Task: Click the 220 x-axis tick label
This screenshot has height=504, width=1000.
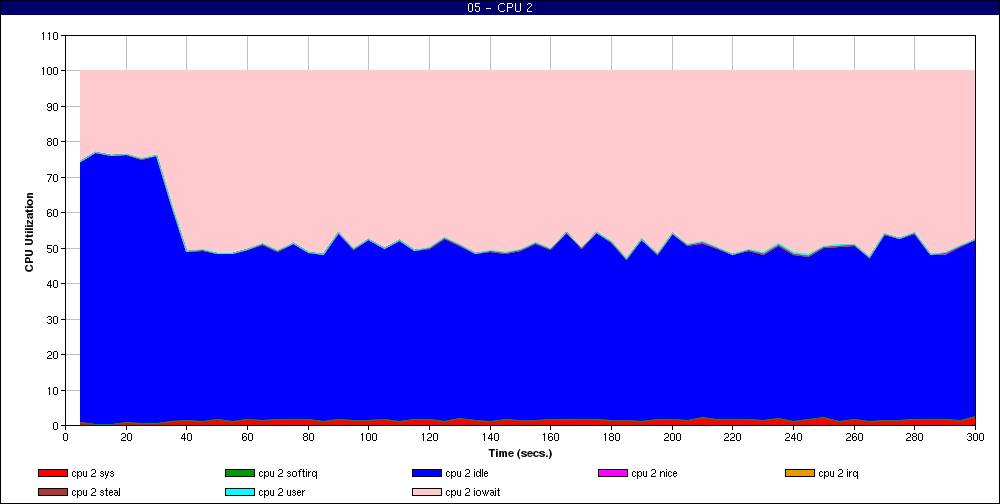Action: [x=733, y=437]
